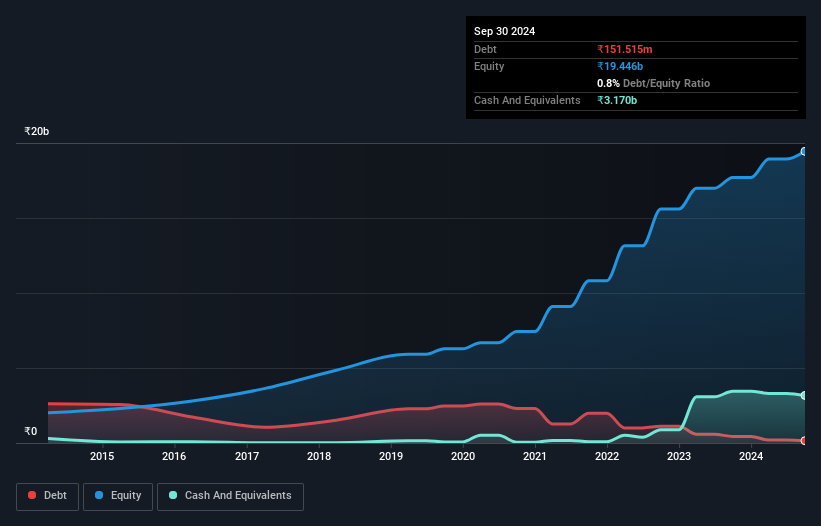Select the 2020 x-axis label
Screen dimensions: 821x526
click(463, 456)
